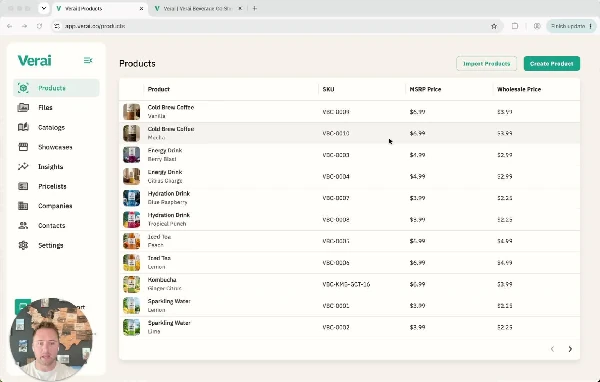Screen dimensions: 600x382
Task: Click the address bar URL
Action: [95, 26]
